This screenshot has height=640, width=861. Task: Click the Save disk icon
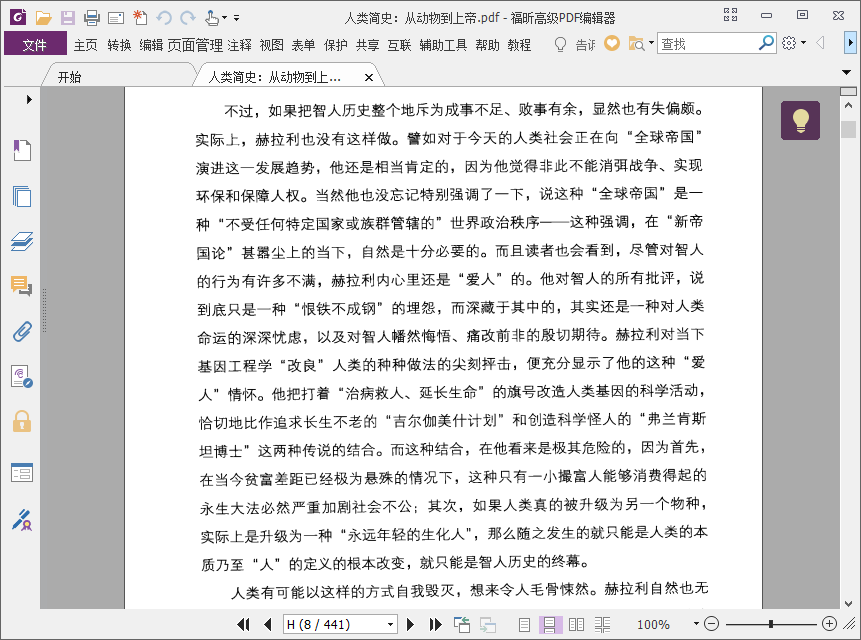pos(68,18)
